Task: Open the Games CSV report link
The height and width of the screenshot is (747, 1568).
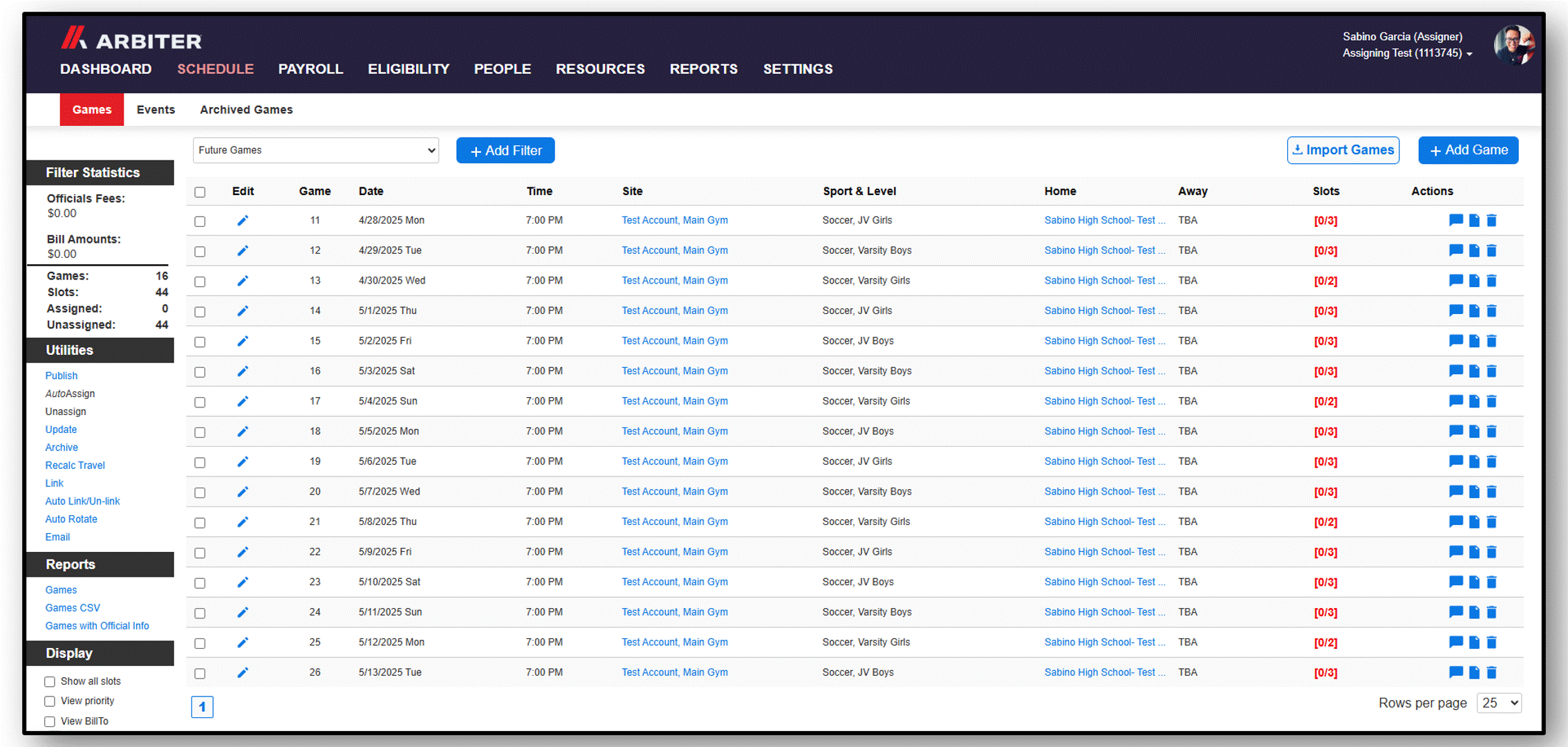Action: click(x=73, y=608)
